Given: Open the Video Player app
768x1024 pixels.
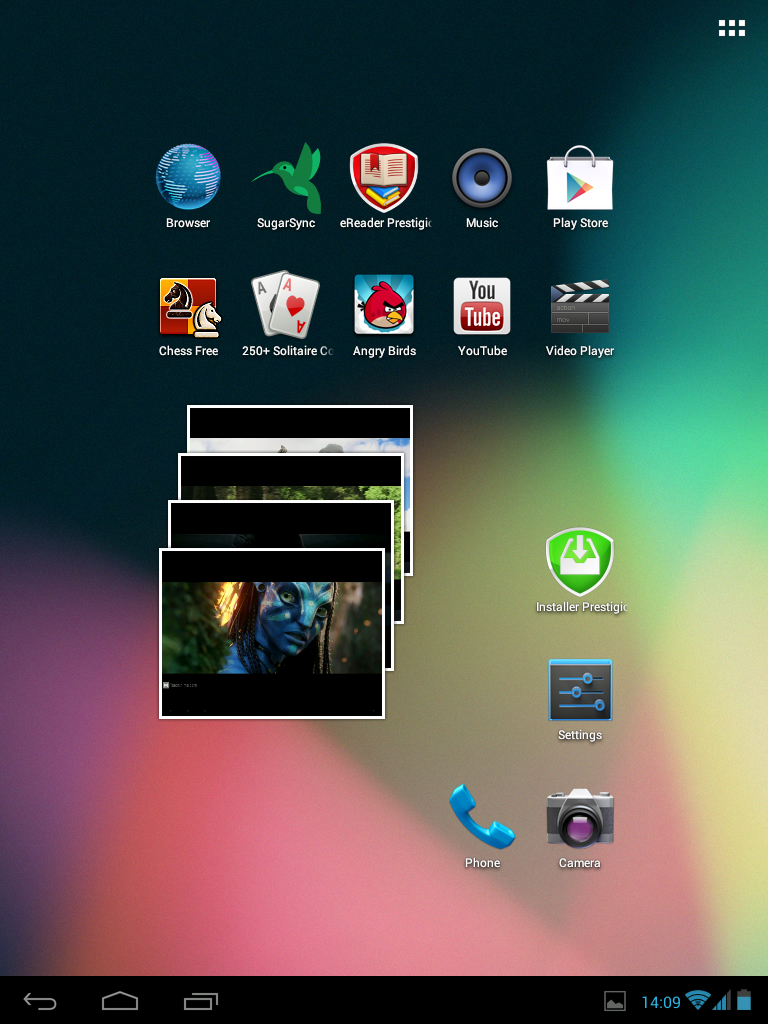Looking at the screenshot, I should click(x=580, y=316).
